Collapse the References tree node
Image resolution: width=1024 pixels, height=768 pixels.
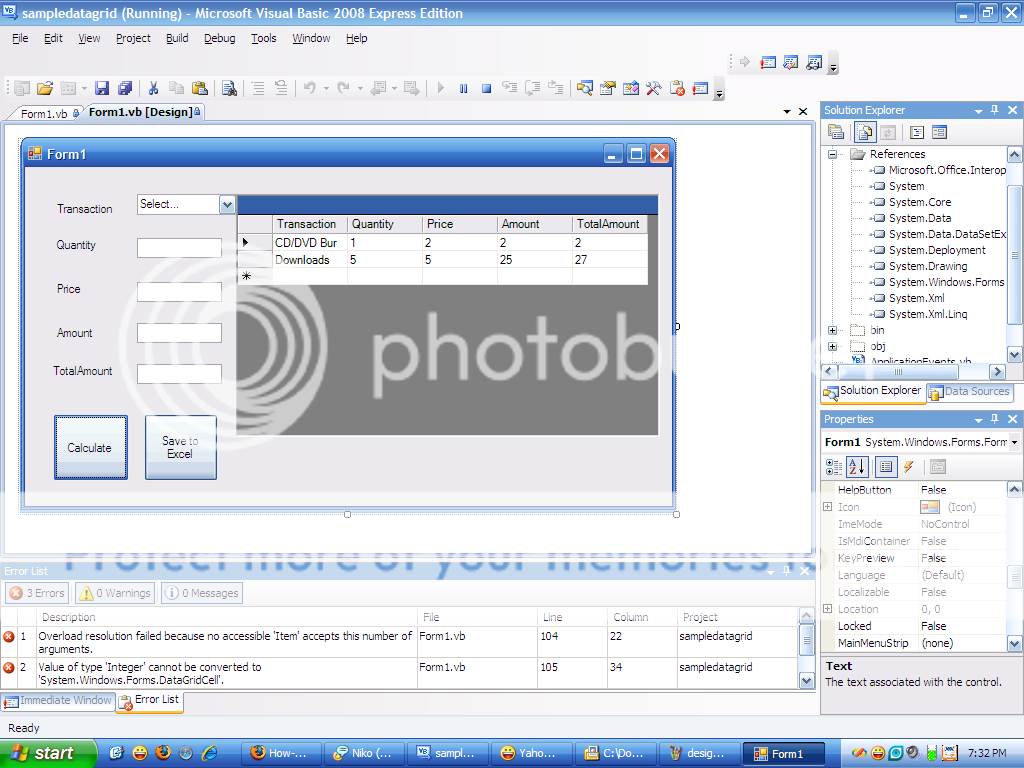832,155
